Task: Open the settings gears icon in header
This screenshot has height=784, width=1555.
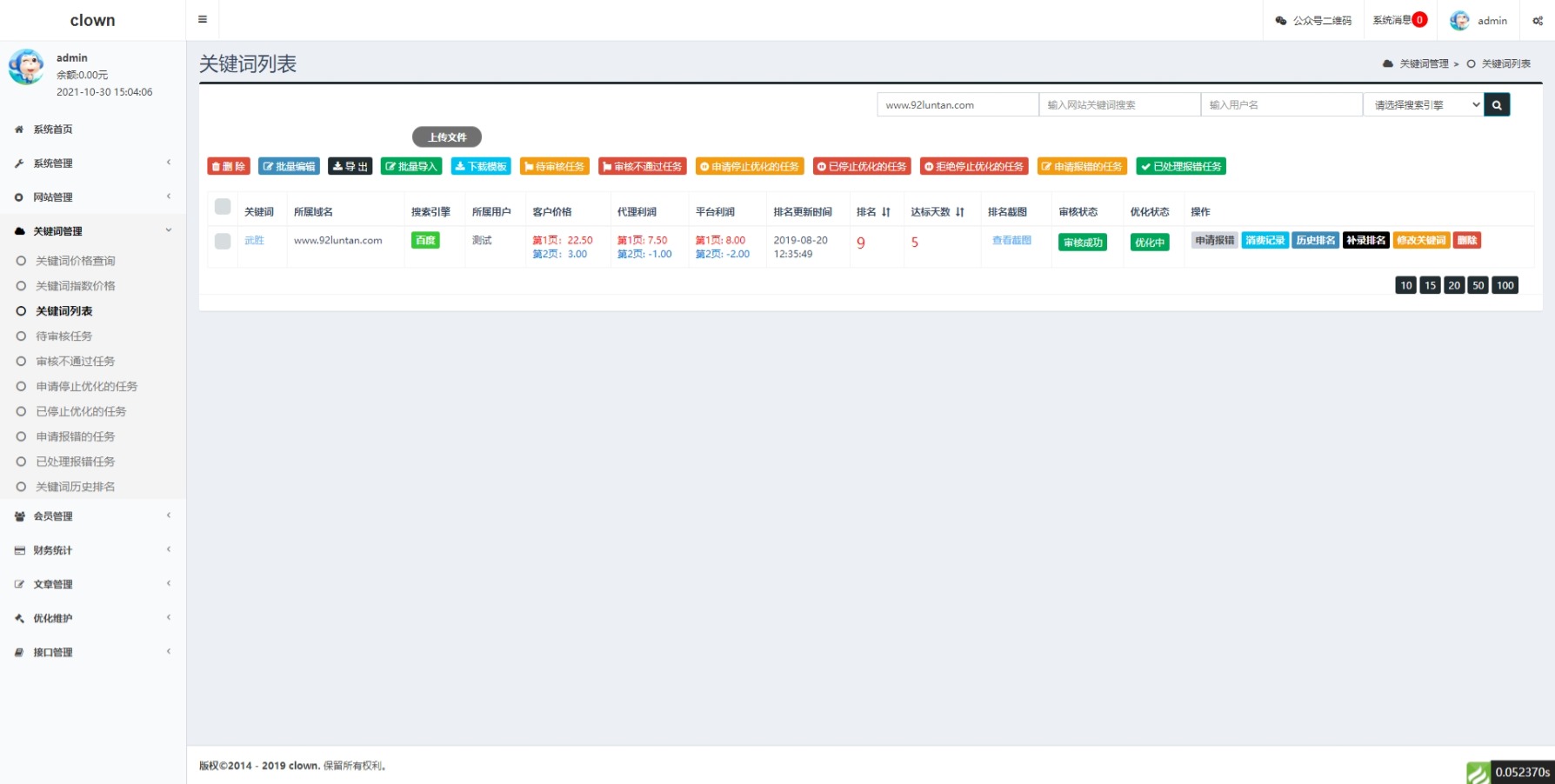Action: point(1537,21)
